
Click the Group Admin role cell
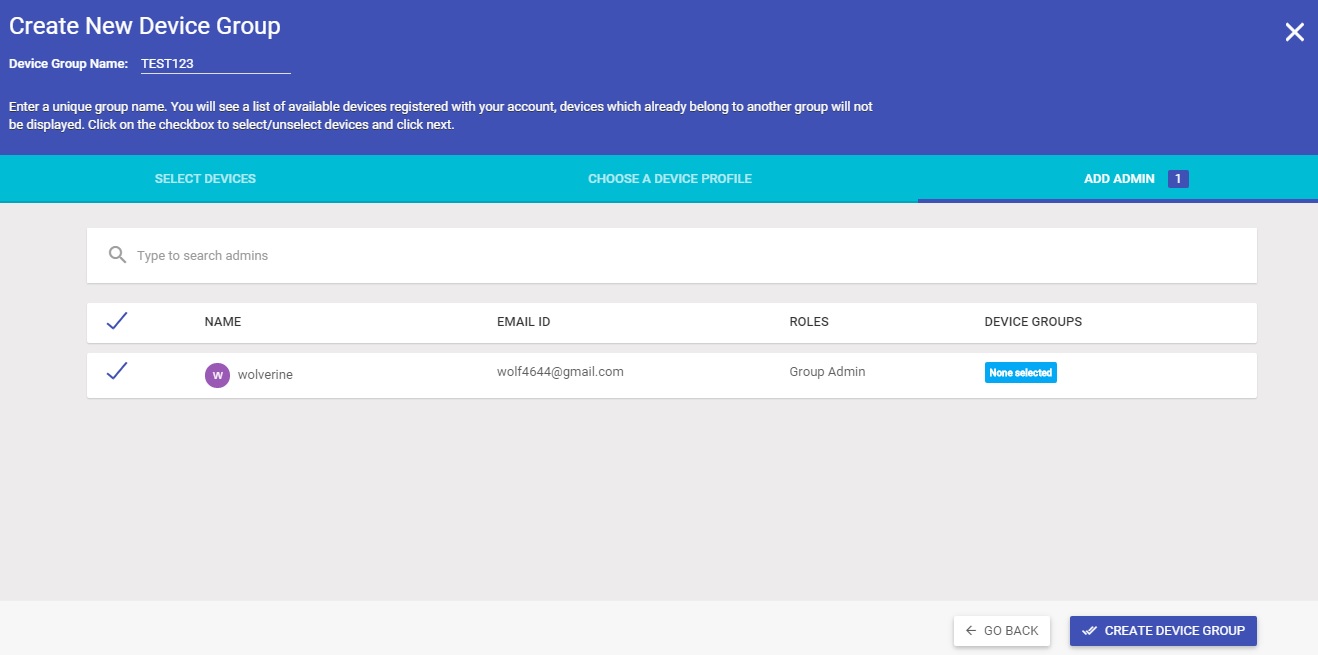[x=827, y=371]
